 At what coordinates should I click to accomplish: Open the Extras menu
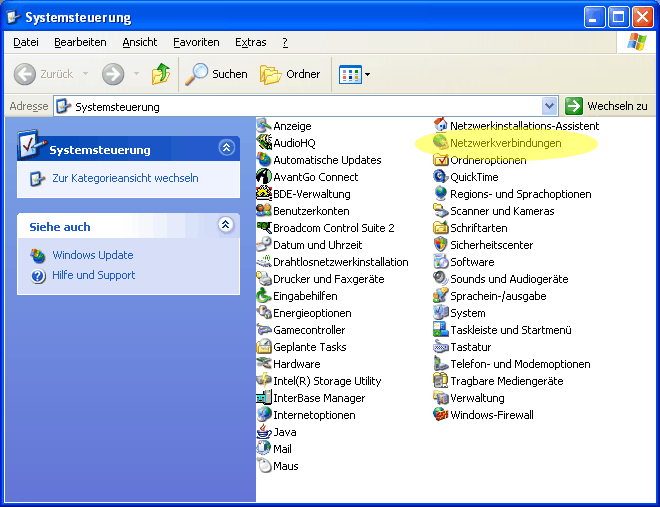[250, 42]
